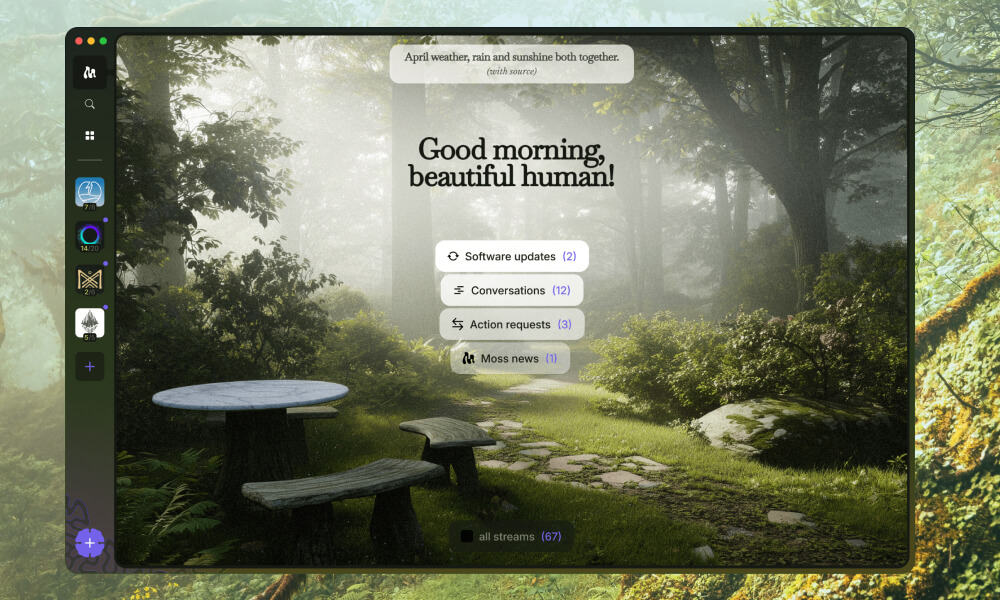Open Software updates (2)
Image resolution: width=1000 pixels, height=600 pixels.
coord(511,256)
